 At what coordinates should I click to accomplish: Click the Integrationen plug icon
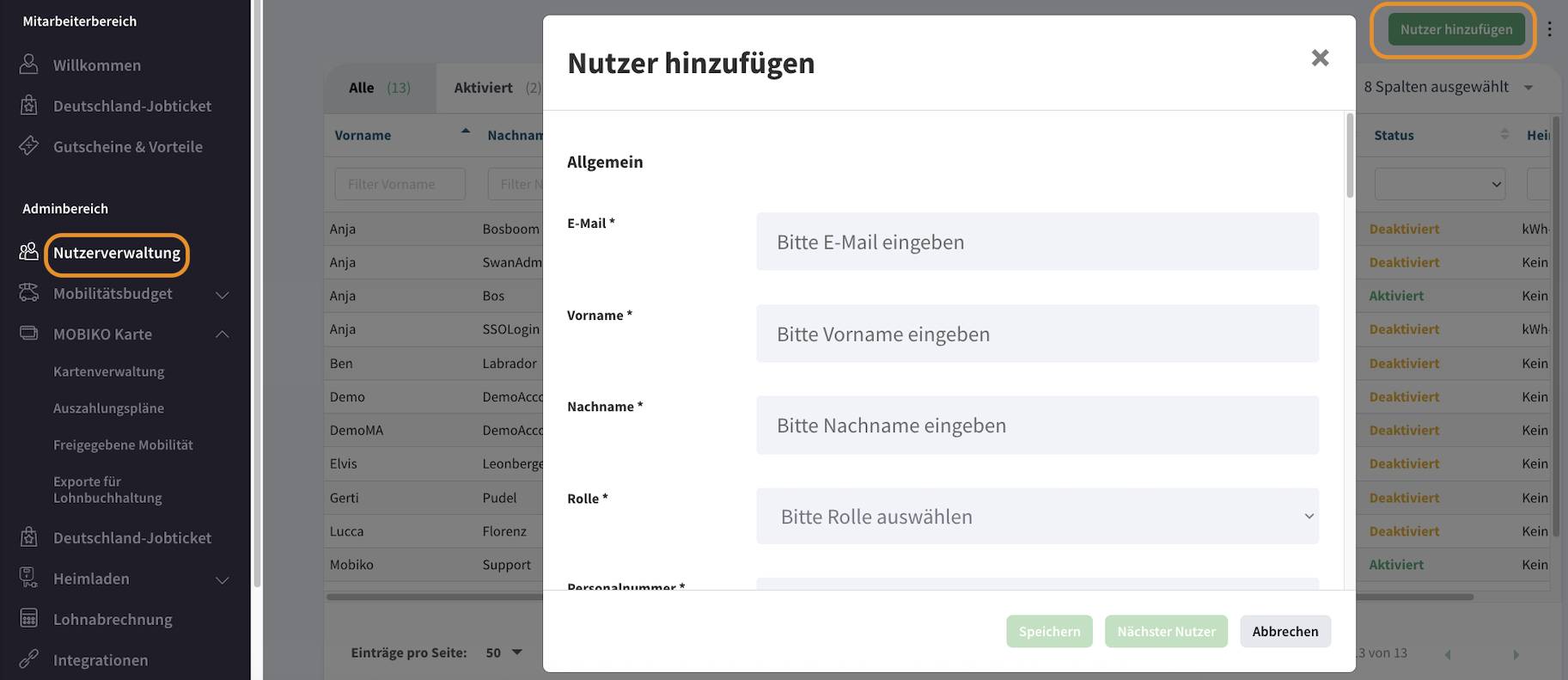[28, 659]
